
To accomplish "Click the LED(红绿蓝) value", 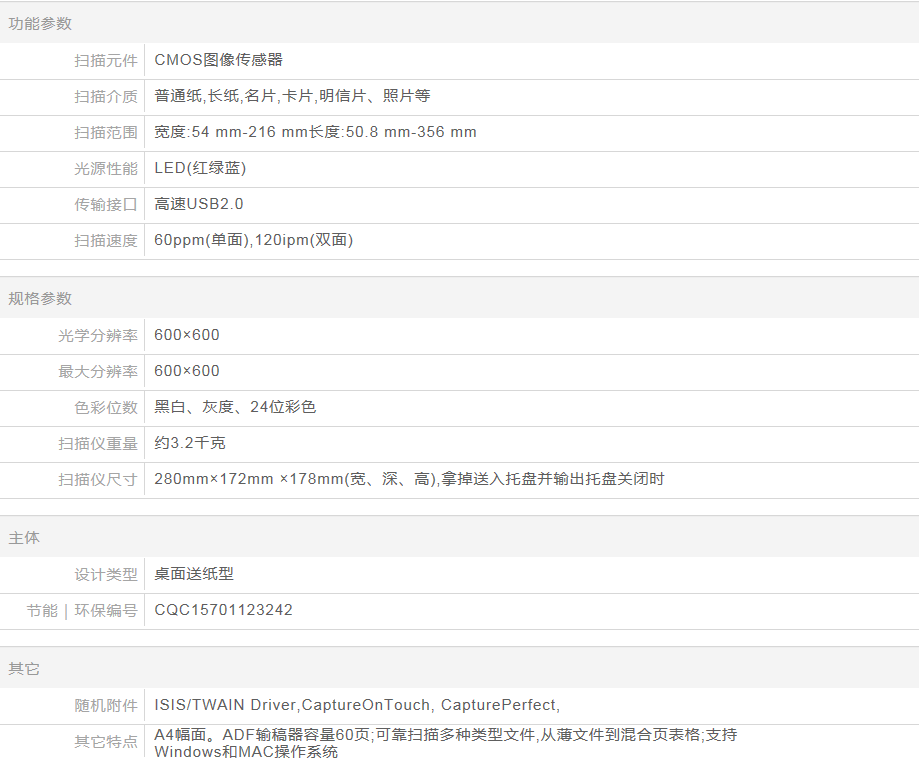I will pos(200,168).
